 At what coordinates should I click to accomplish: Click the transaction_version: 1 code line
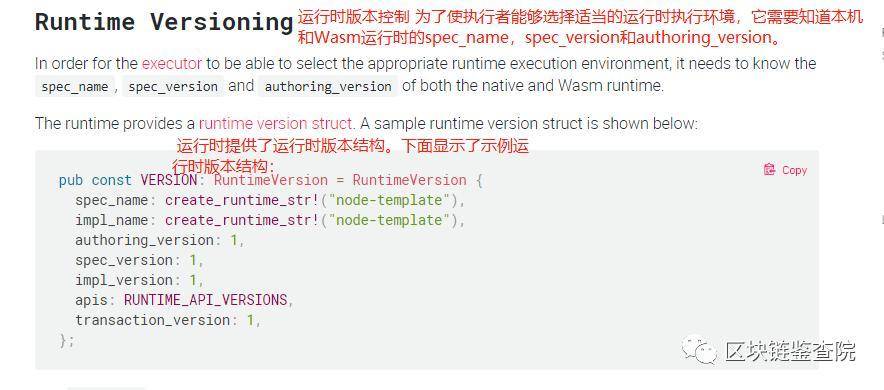(x=168, y=320)
